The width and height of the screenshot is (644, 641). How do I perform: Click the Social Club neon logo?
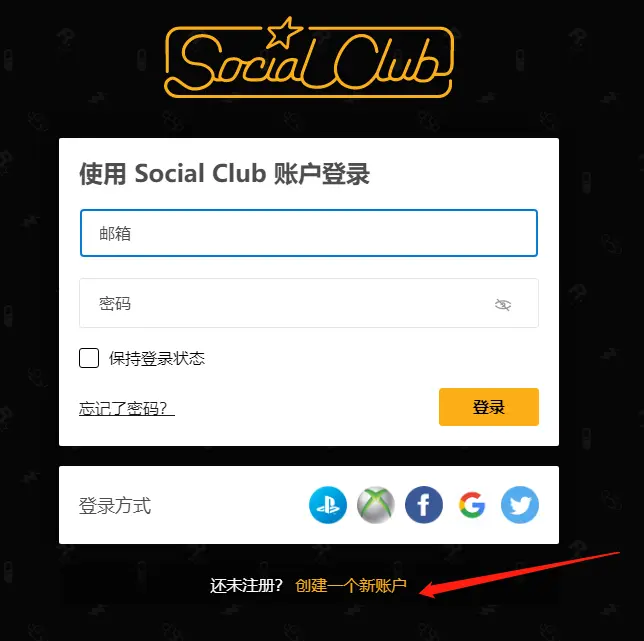tap(309, 57)
